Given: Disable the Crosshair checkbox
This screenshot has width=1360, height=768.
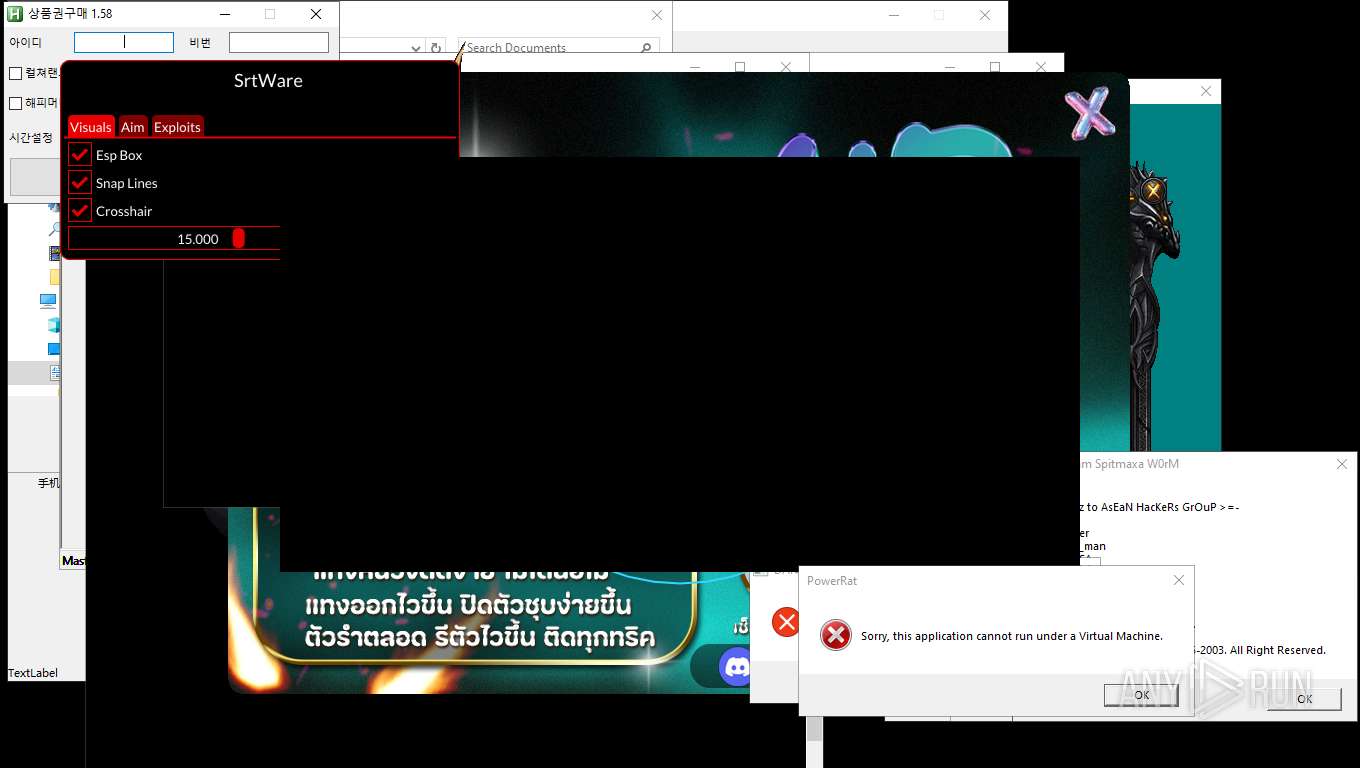Looking at the screenshot, I should click(80, 211).
